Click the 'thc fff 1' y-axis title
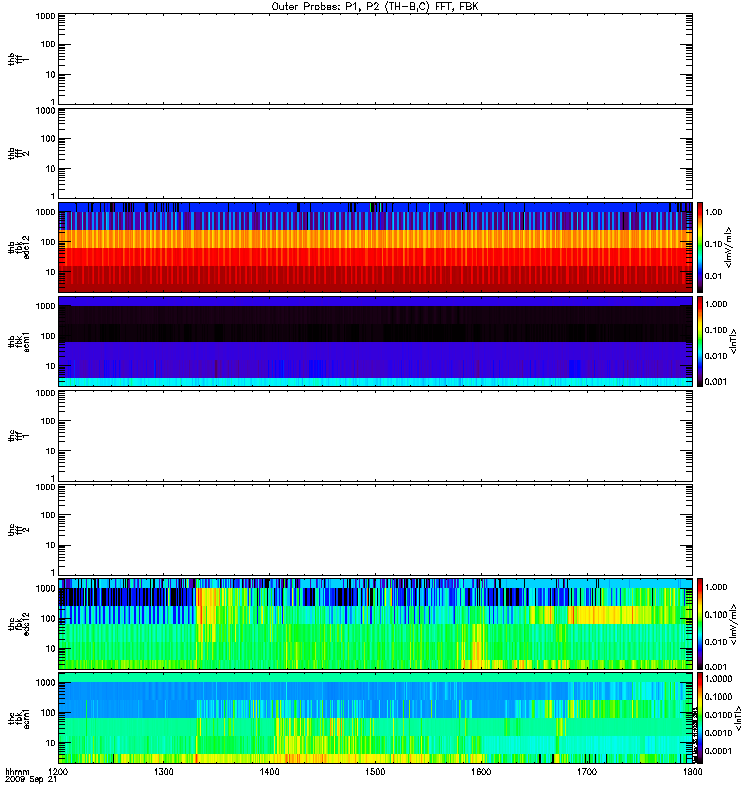Image resolution: width=750 pixels, height=800 pixels. (18, 436)
